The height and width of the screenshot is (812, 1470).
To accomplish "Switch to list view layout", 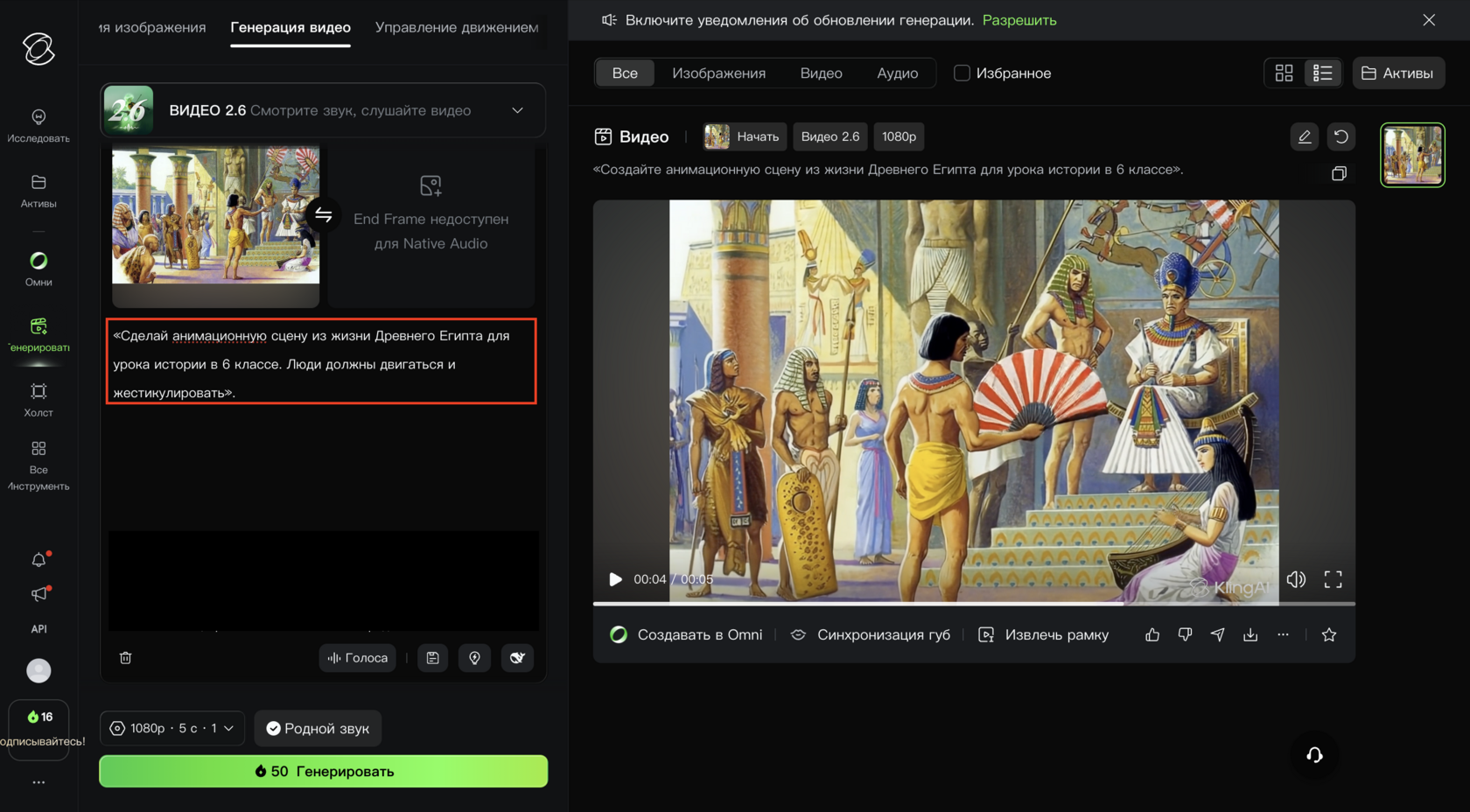I will coord(1323,73).
